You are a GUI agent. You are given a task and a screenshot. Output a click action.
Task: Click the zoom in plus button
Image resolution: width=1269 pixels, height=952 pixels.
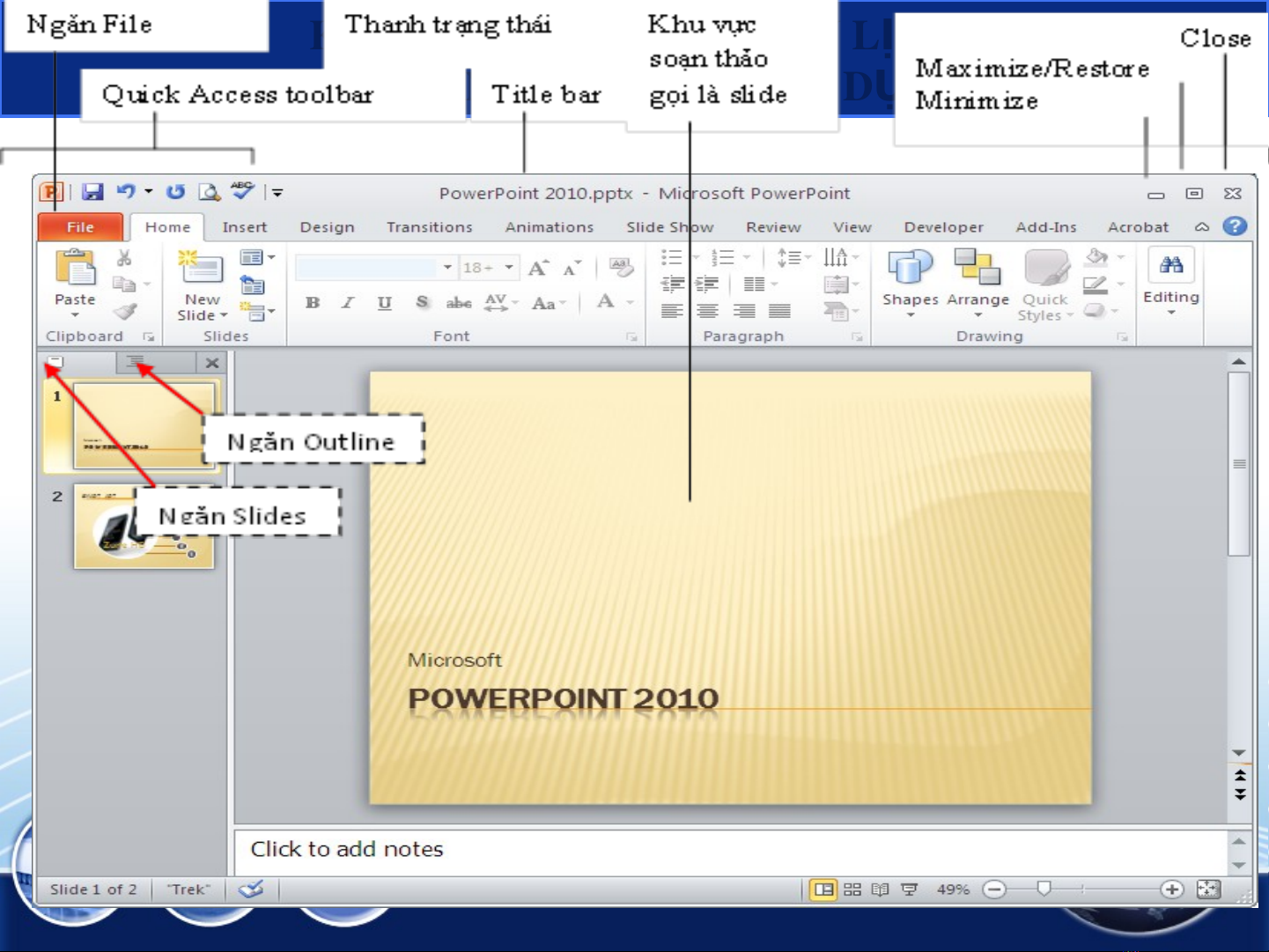tap(1171, 889)
